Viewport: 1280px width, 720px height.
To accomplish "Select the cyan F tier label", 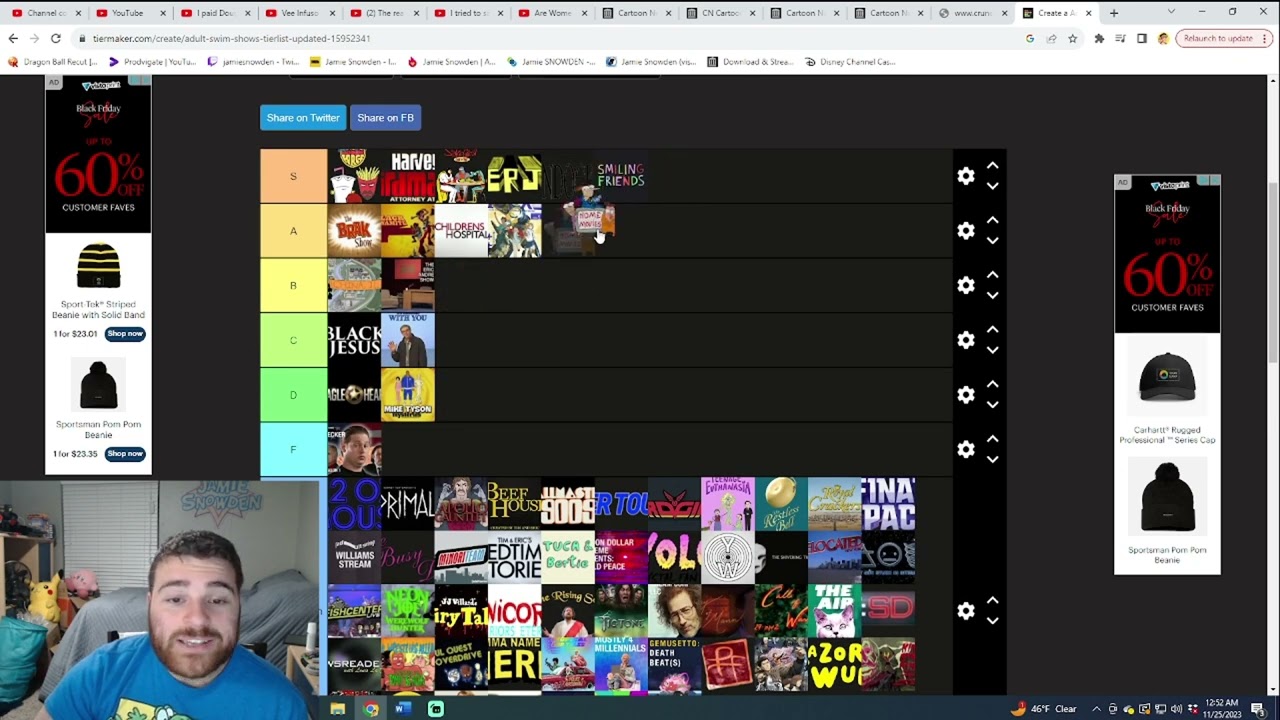I will click(x=293, y=450).
